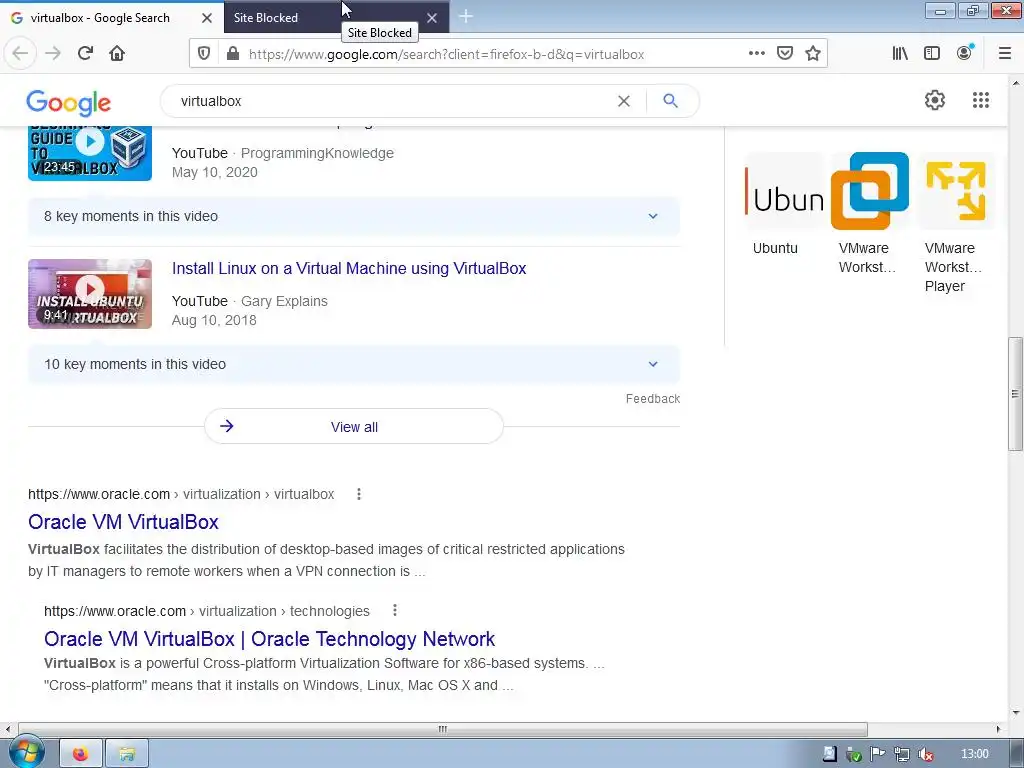Viewport: 1024px width, 768px height.
Task: Reload the current page
Action: 85,53
